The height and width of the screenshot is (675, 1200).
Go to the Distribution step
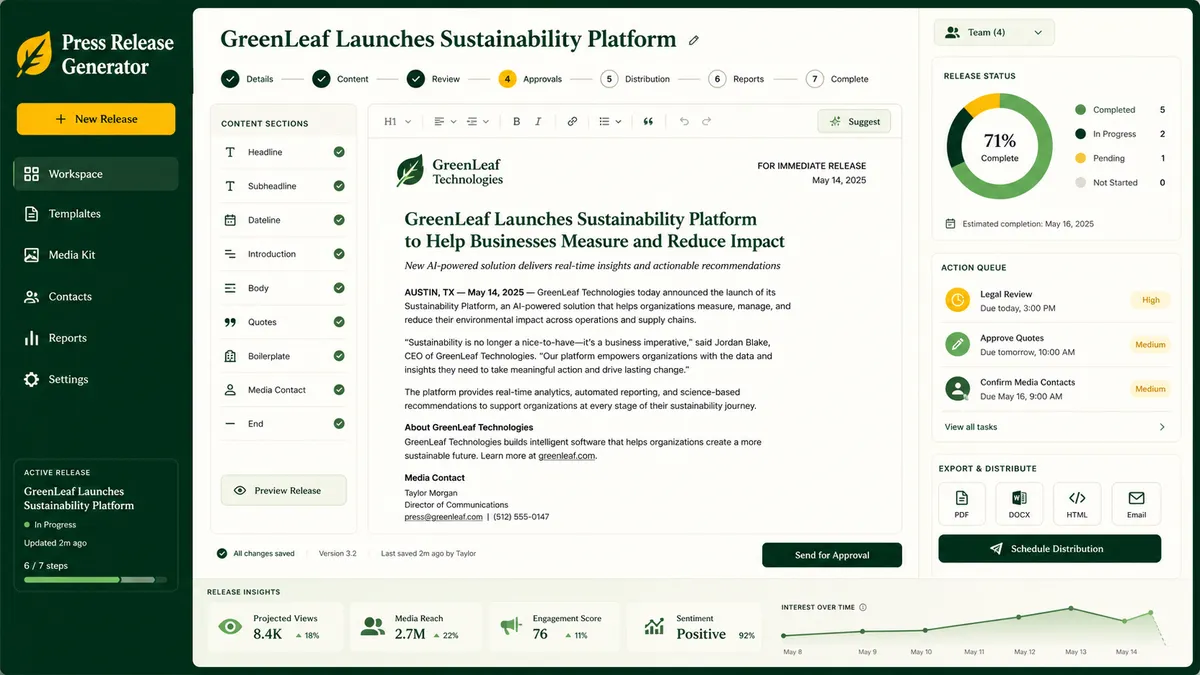635,79
